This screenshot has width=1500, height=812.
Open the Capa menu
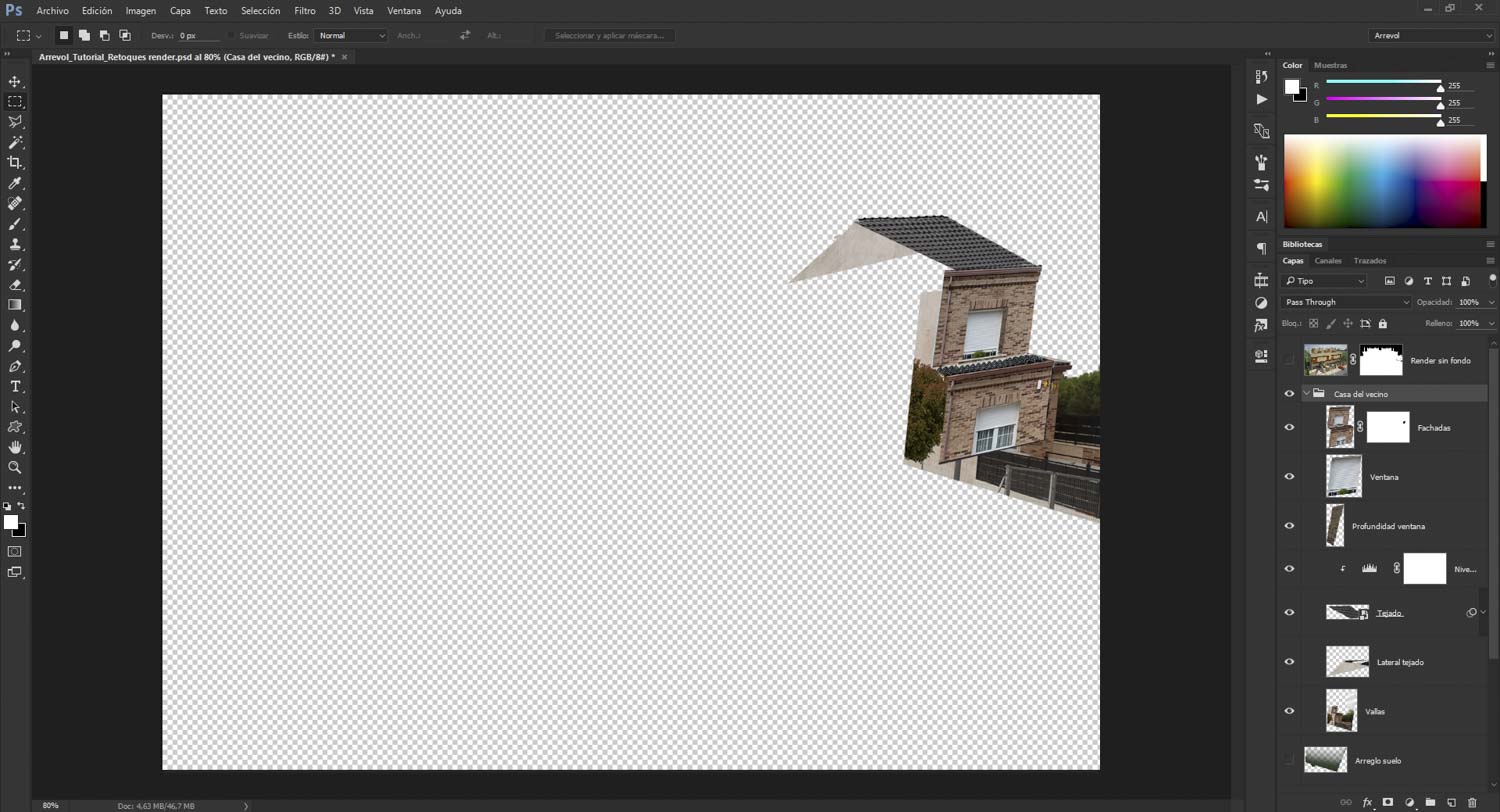(180, 11)
